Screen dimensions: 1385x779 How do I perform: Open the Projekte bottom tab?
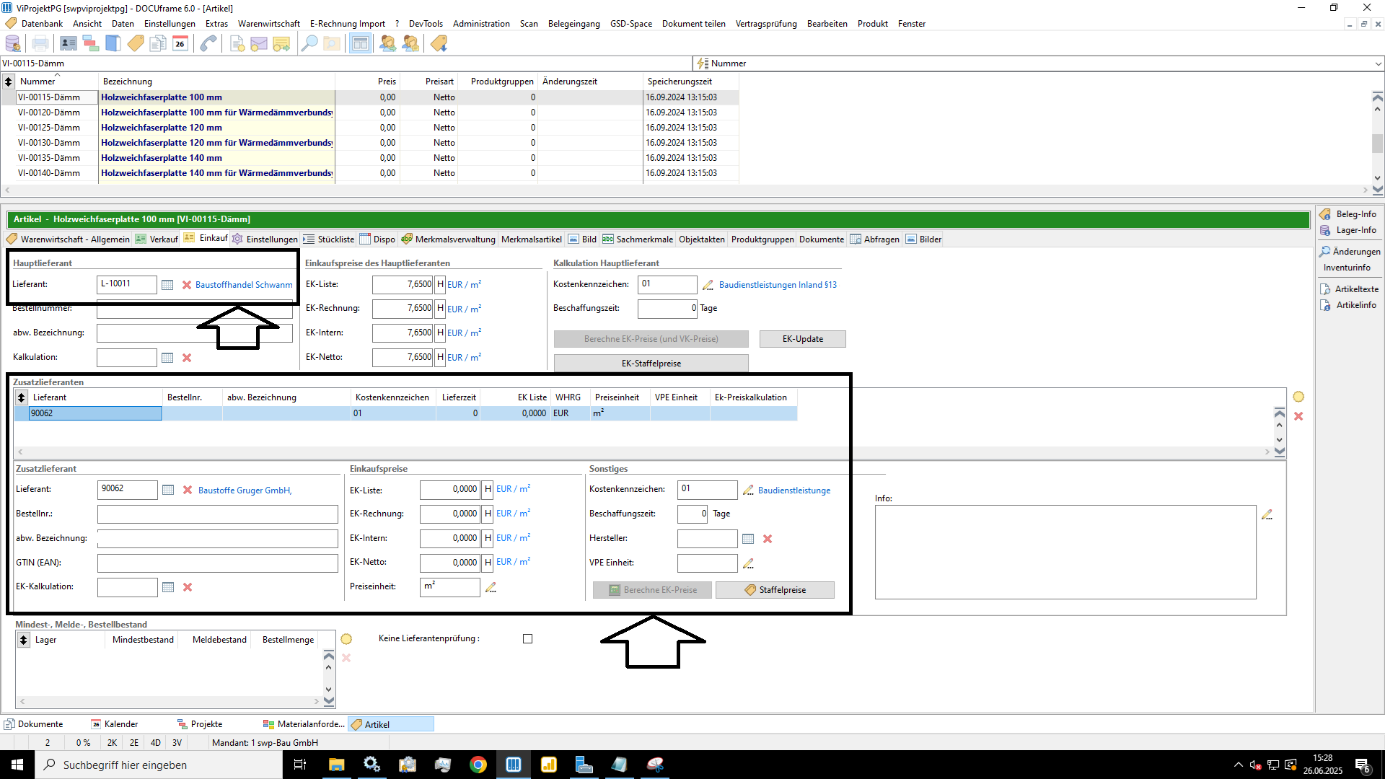(199, 724)
